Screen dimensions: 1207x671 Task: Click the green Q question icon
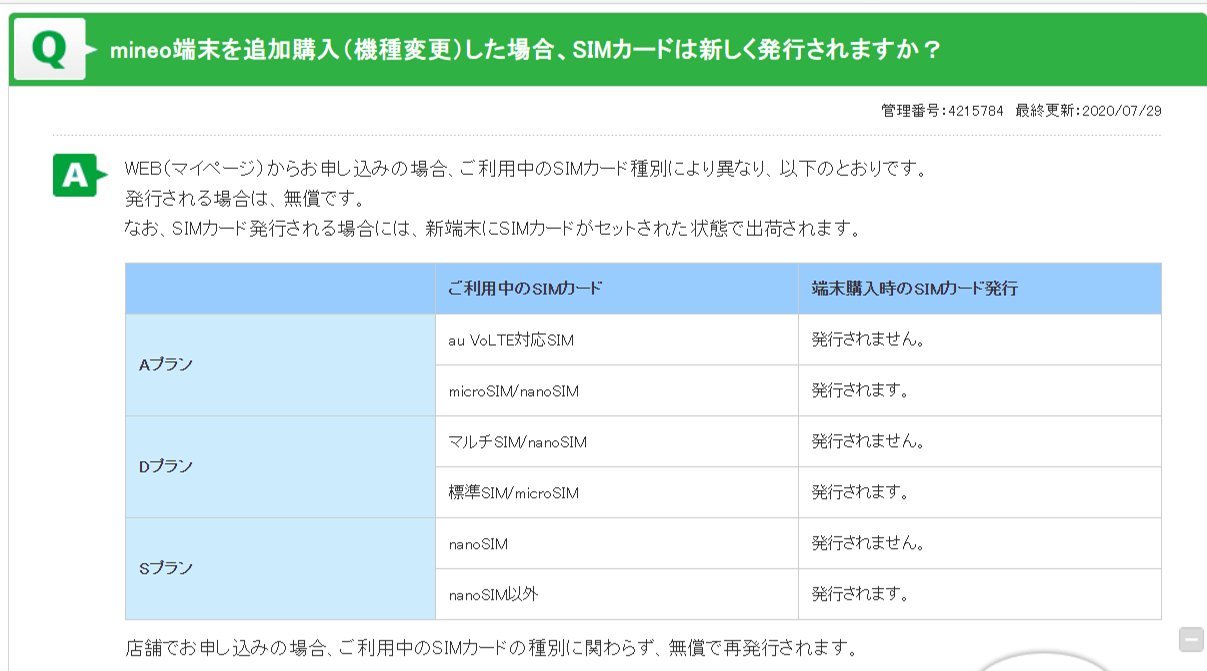click(50, 48)
